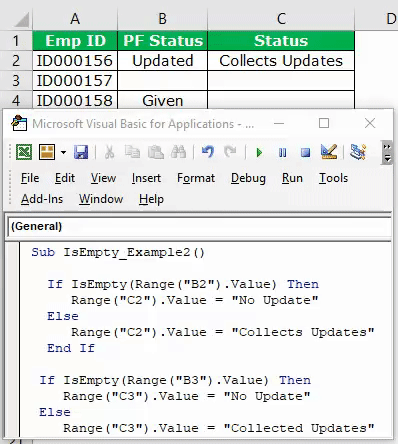398x444 pixels.
Task: Click the Insert UserForm icon
Action: coord(47,152)
